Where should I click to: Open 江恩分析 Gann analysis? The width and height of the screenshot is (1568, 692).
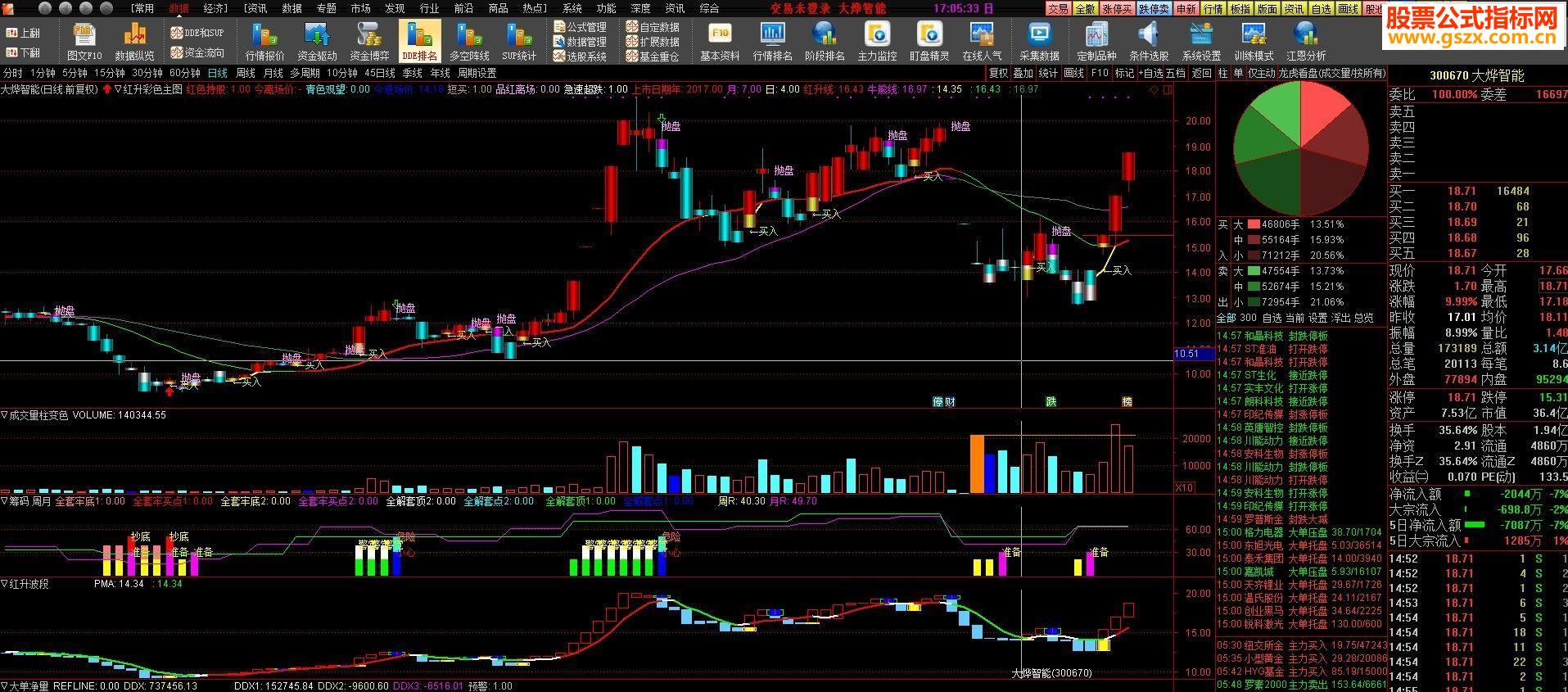1306,42
